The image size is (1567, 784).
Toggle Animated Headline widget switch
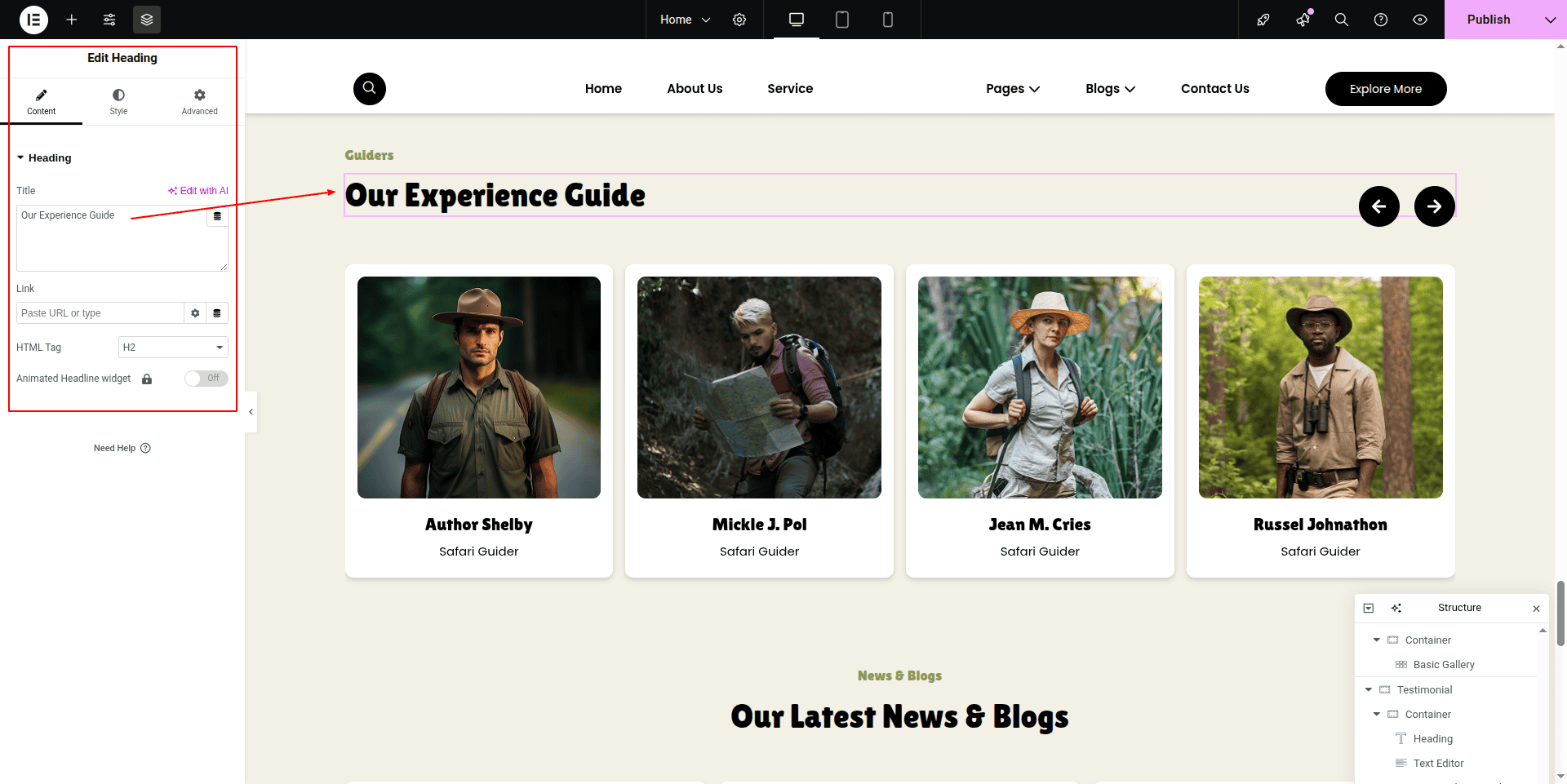206,379
